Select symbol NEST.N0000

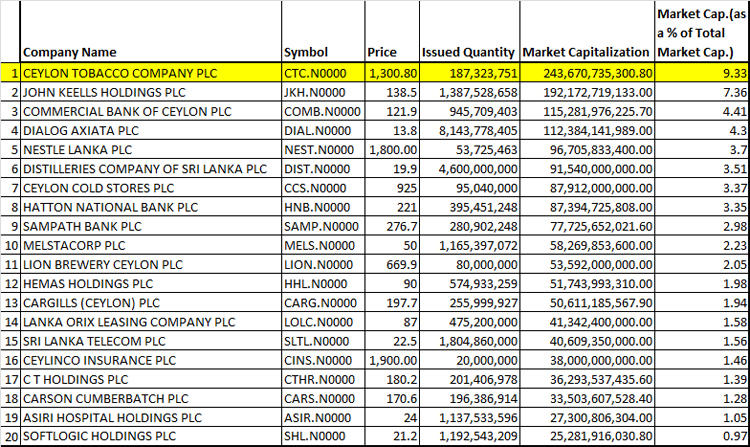click(x=323, y=150)
